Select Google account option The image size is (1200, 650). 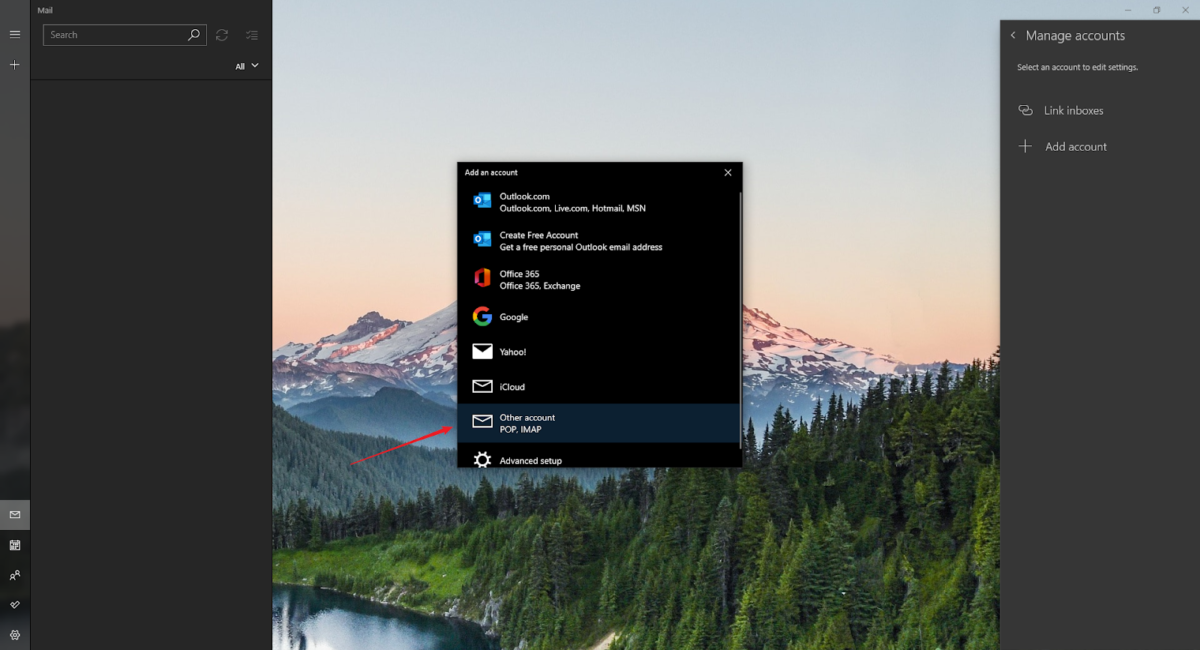coord(598,317)
